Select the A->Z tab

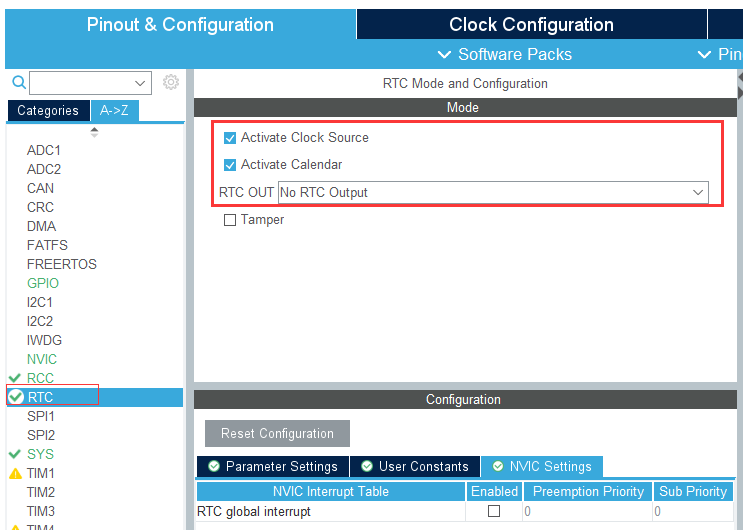point(114,110)
